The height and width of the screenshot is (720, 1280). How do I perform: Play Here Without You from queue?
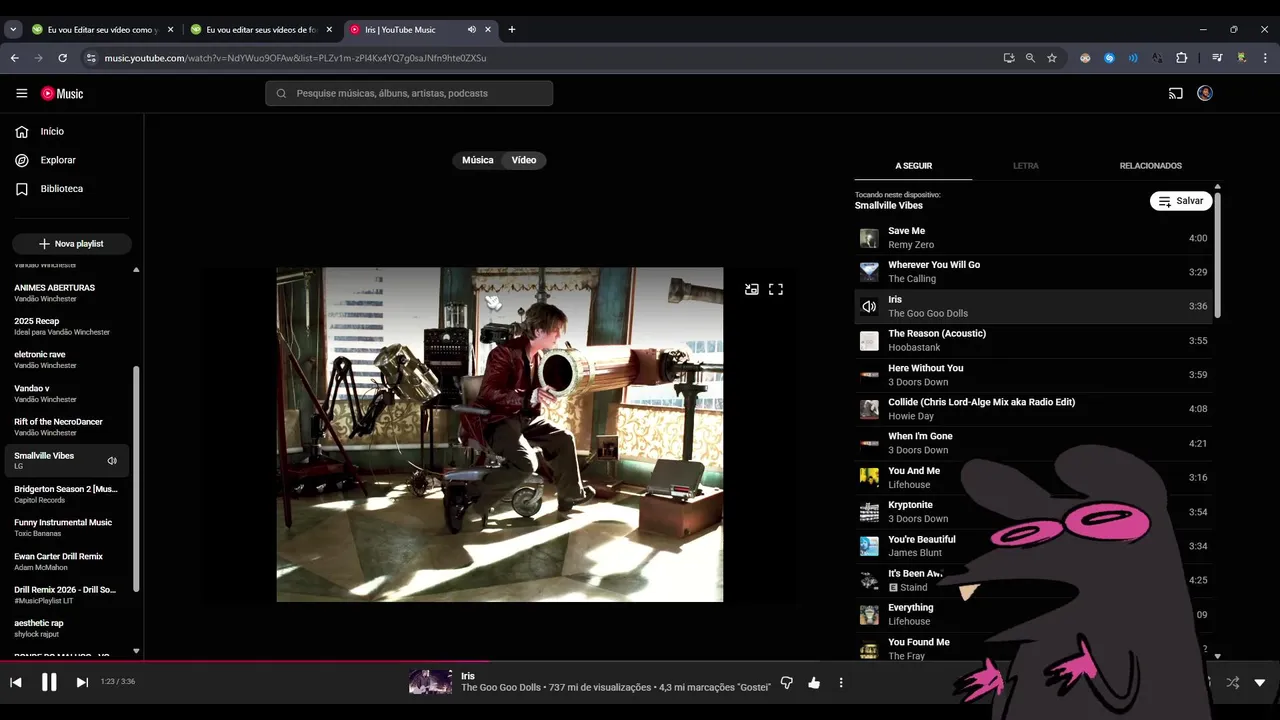tap(1033, 375)
